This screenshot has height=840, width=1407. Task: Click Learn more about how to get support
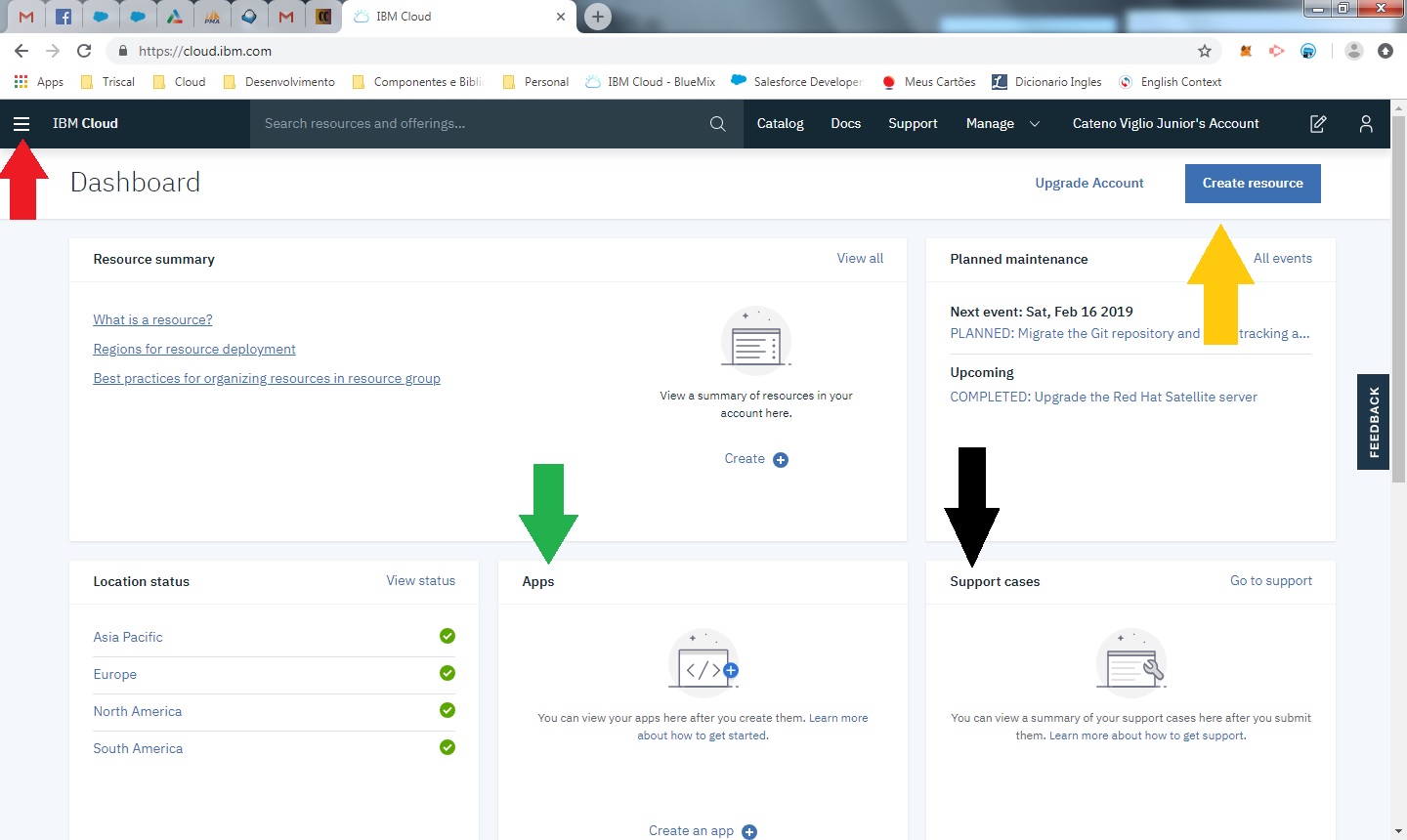pos(1147,736)
